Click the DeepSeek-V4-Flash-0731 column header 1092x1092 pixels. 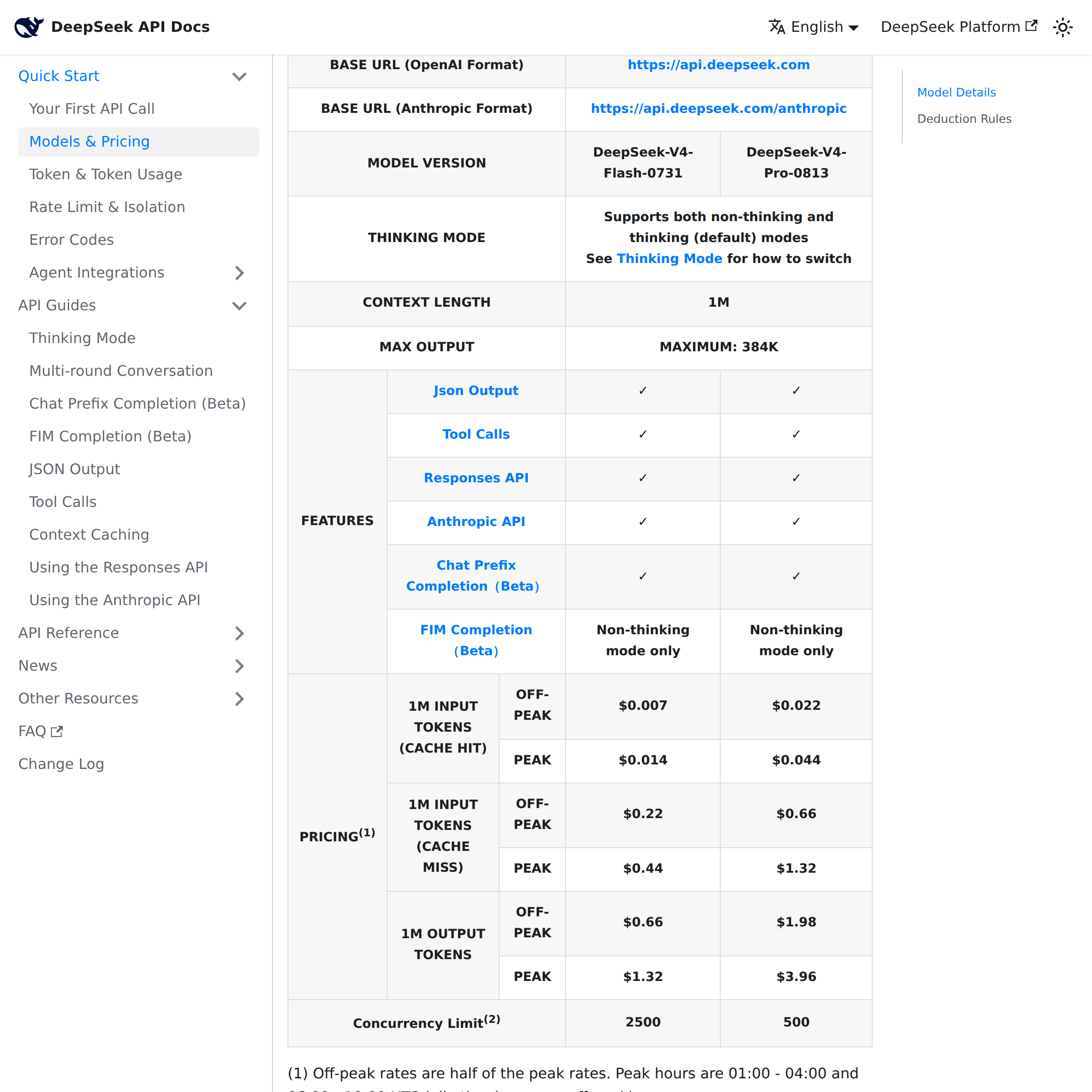642,163
